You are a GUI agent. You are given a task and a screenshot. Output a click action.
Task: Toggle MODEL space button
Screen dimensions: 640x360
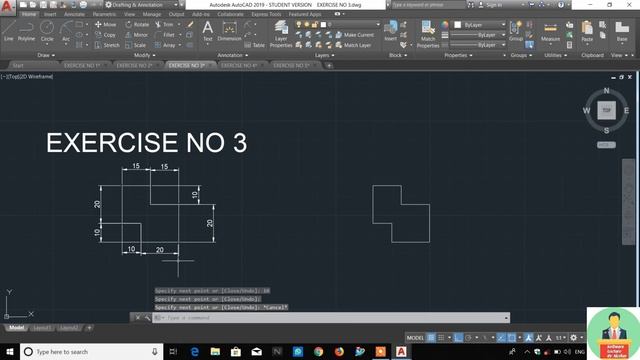tap(415, 338)
